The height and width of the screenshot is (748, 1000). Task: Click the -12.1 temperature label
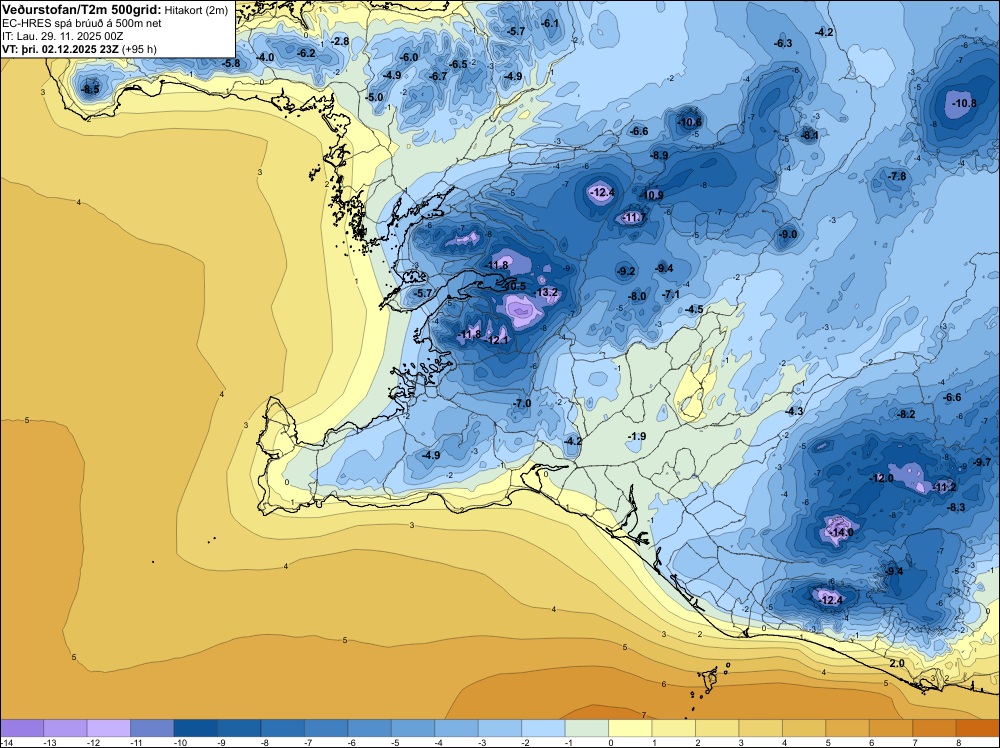496,340
